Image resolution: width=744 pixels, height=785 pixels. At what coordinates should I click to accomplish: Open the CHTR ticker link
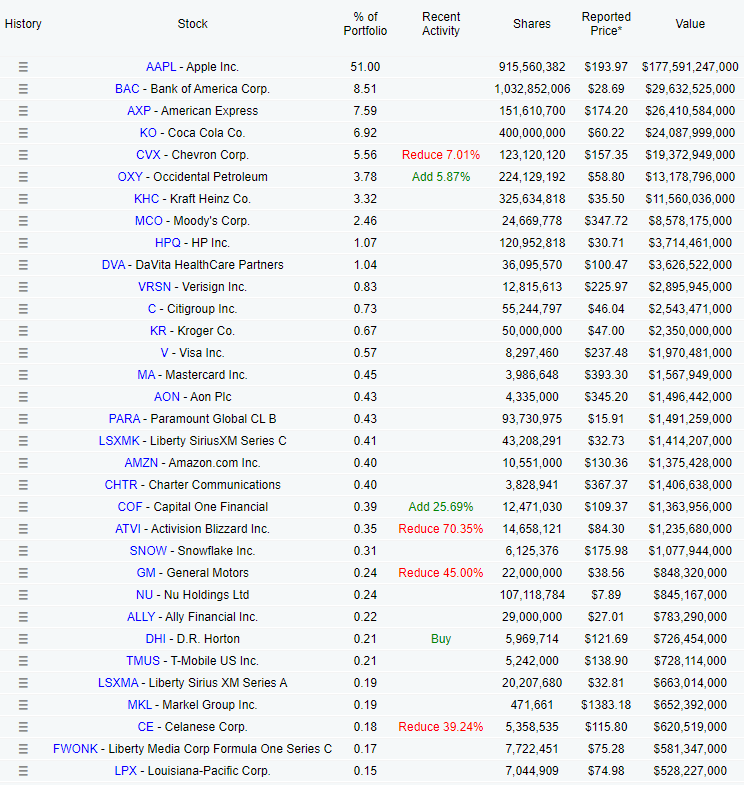click(x=121, y=485)
